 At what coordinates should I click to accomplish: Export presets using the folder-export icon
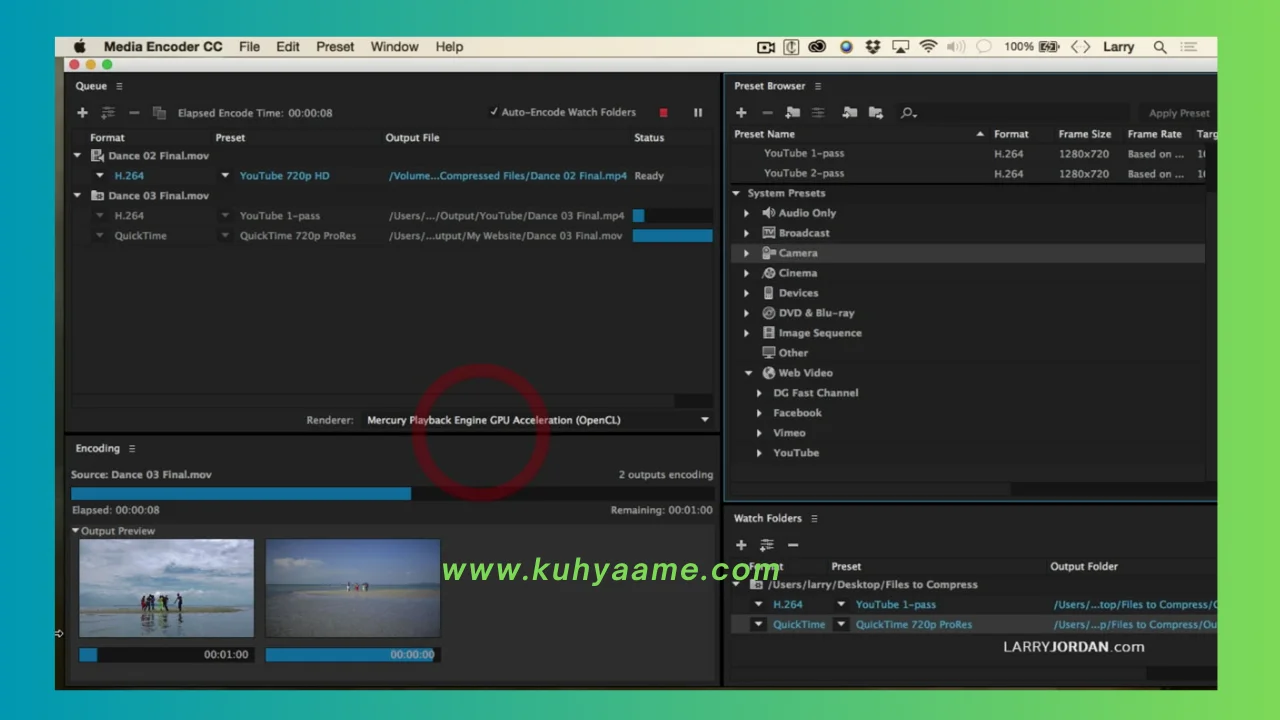pyautogui.click(x=876, y=113)
